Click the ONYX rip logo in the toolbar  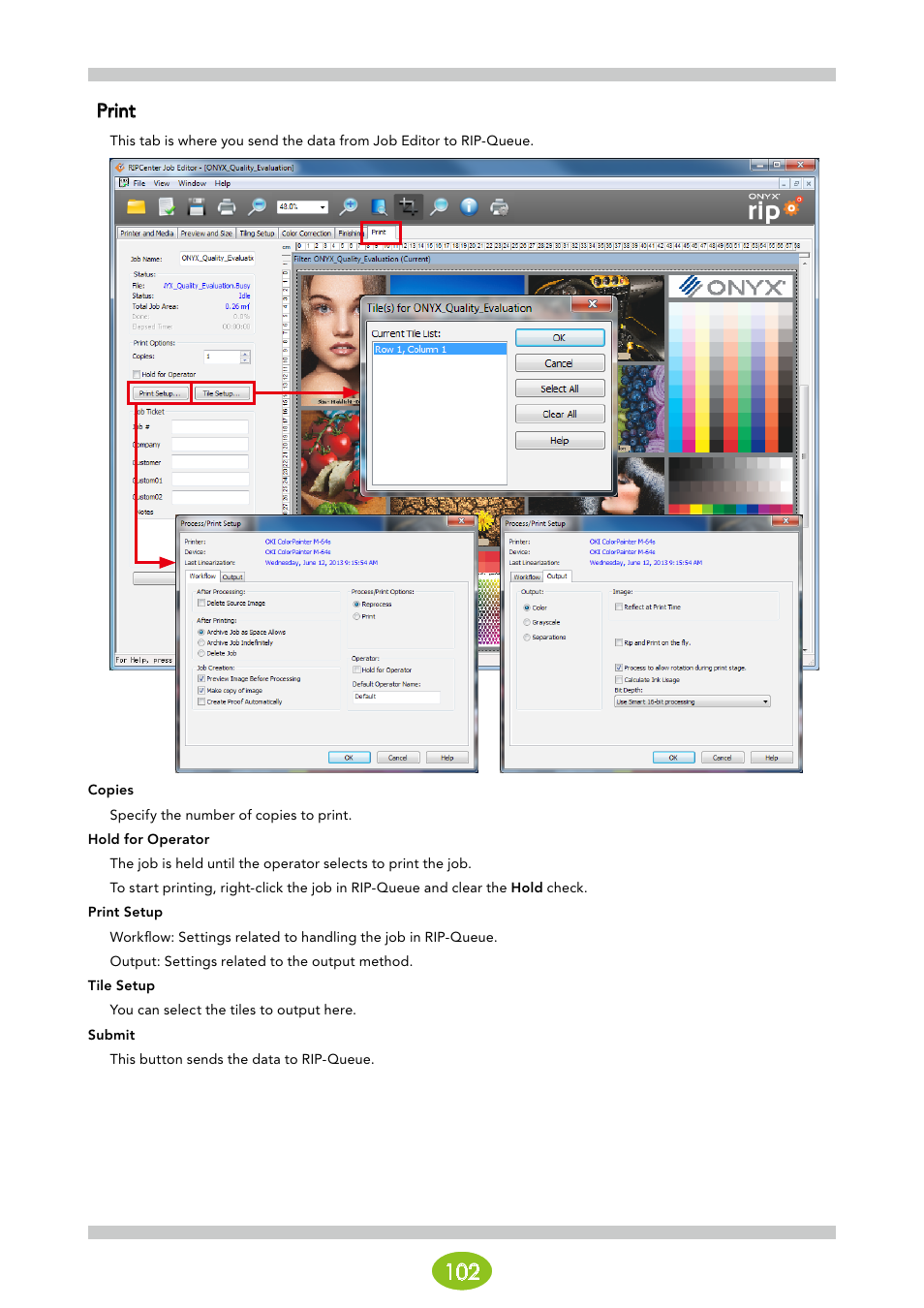click(x=775, y=207)
